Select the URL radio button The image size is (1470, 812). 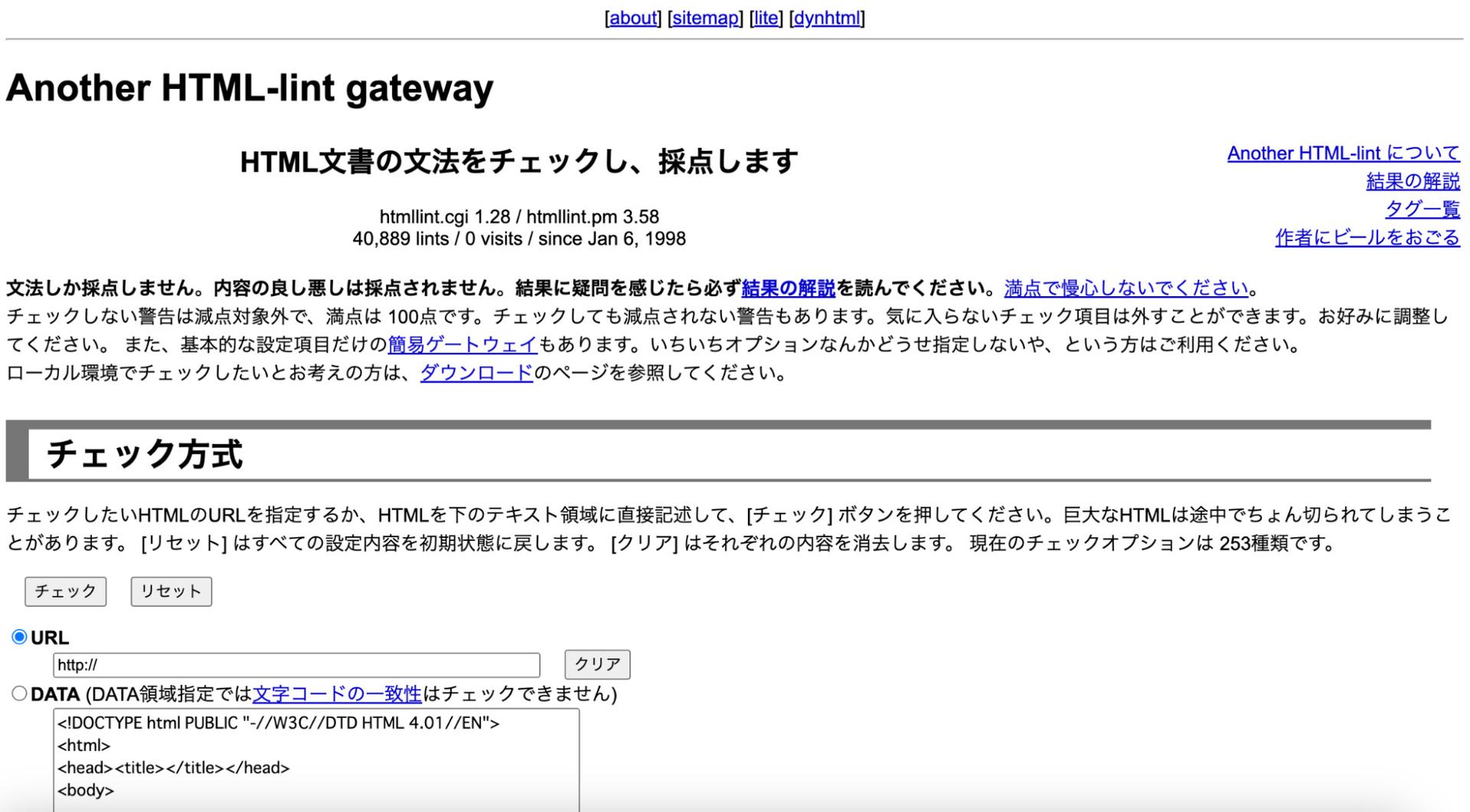(x=19, y=637)
